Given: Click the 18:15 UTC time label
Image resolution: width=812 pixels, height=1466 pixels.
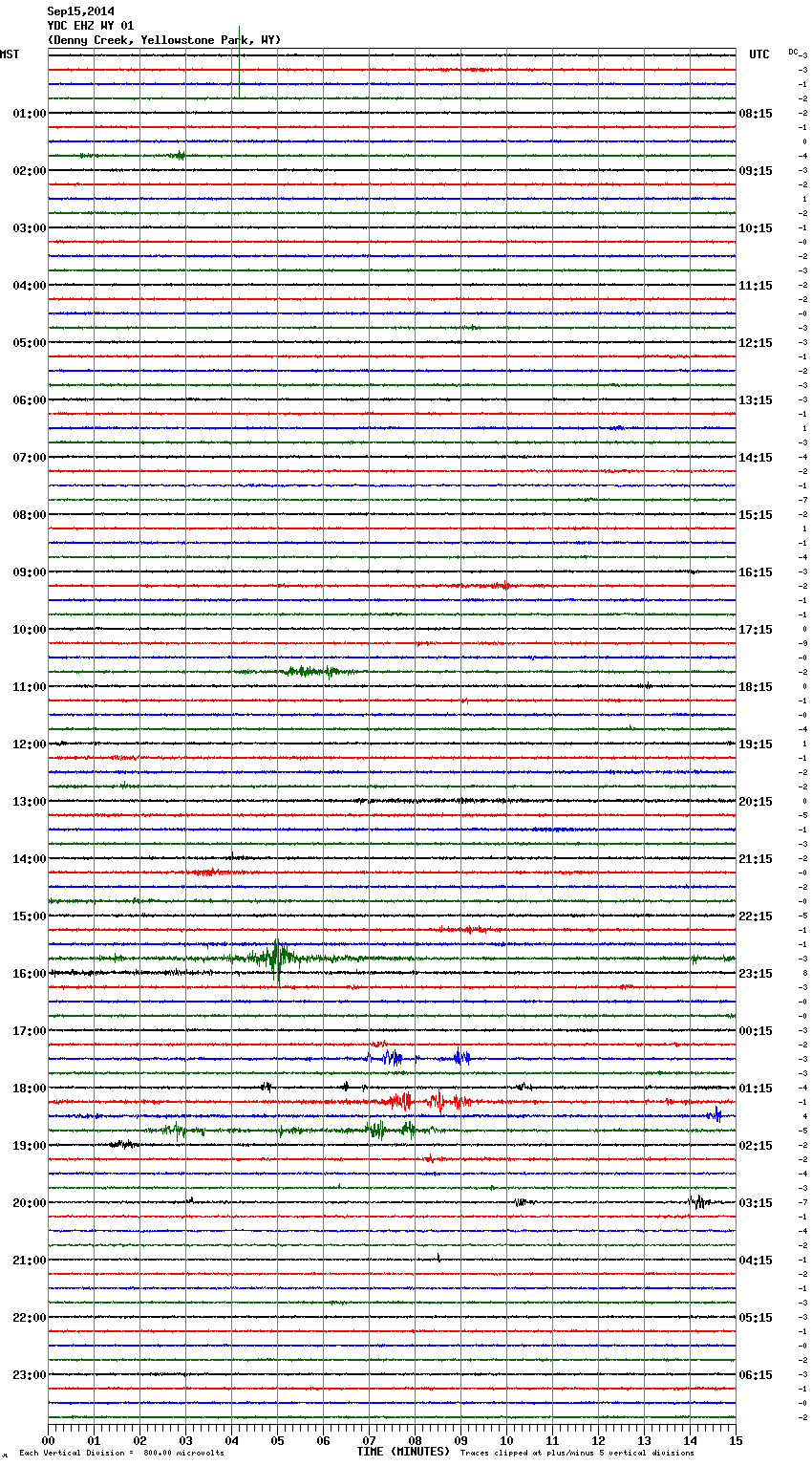Looking at the screenshot, I should 756,687.
